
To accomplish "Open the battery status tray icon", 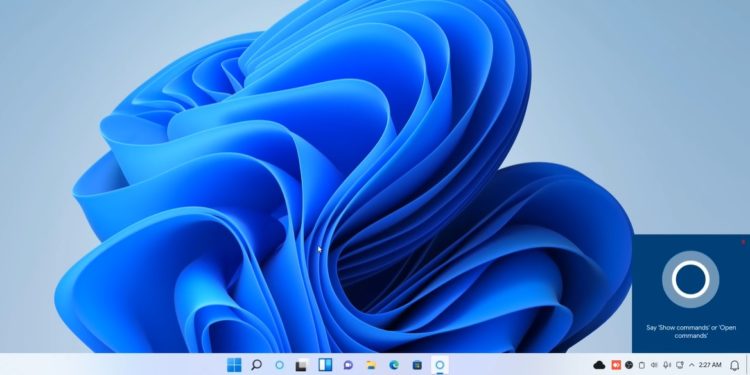I will pyautogui.click(x=642, y=365).
